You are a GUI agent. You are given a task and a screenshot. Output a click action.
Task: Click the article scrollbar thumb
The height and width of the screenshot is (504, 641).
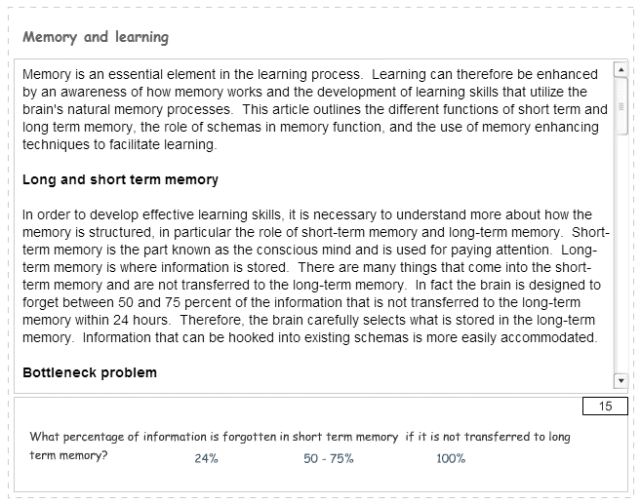pos(619,105)
